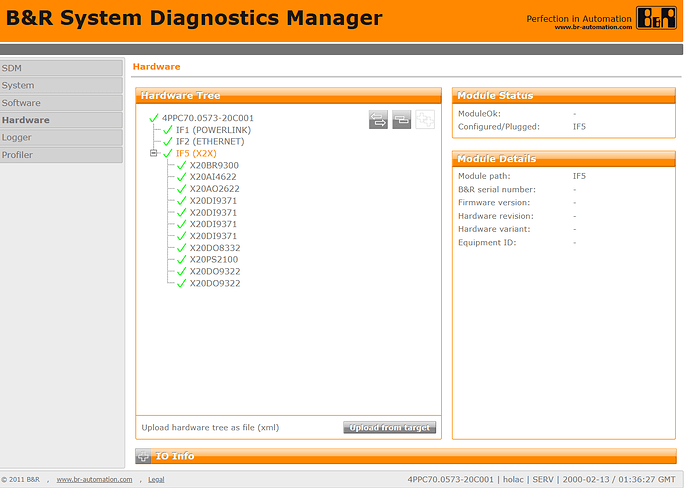Click the B&R System Diagnostics Manager title
This screenshot has width=690, height=488.
click(194, 18)
